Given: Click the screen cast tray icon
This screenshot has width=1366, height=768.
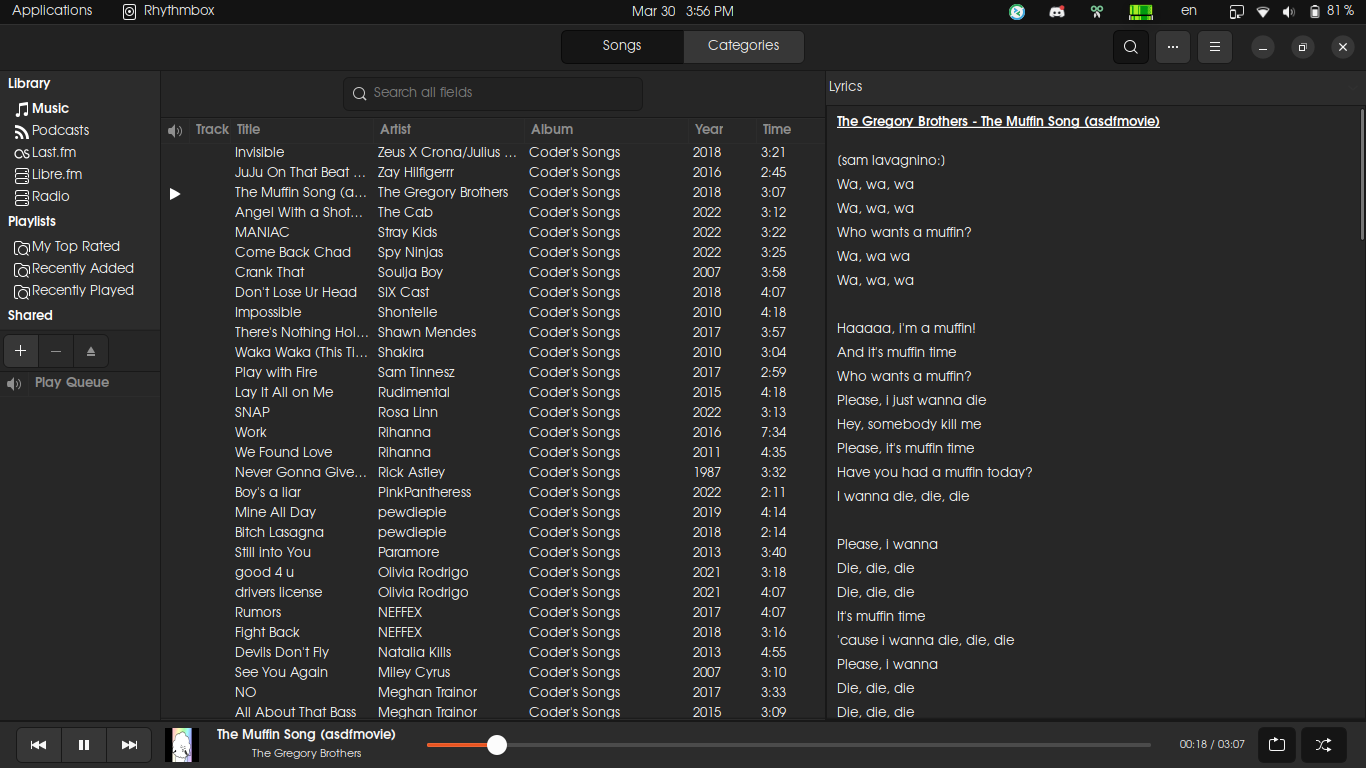Looking at the screenshot, I should coord(1237,12).
